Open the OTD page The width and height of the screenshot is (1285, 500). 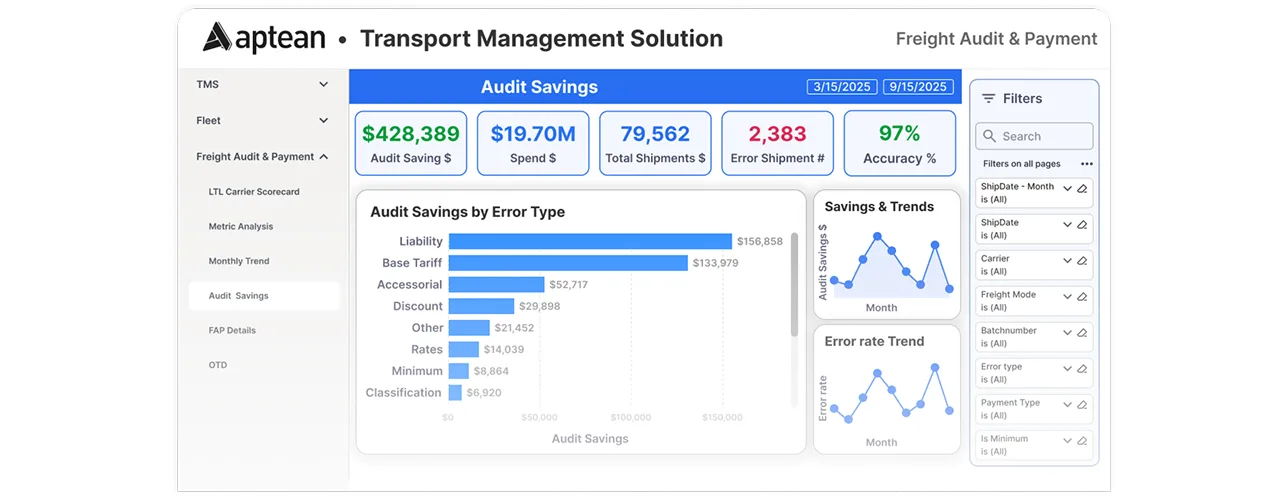tap(218, 365)
